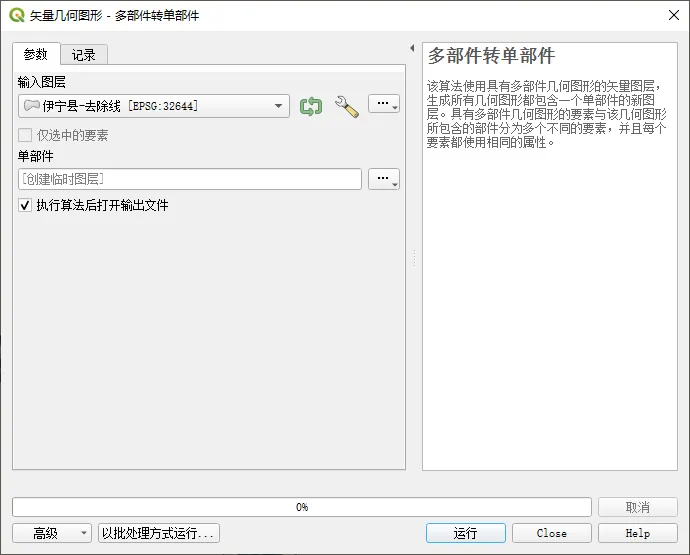Collapse the help panel with the arrow
This screenshot has height=555, width=690.
pos(412,48)
